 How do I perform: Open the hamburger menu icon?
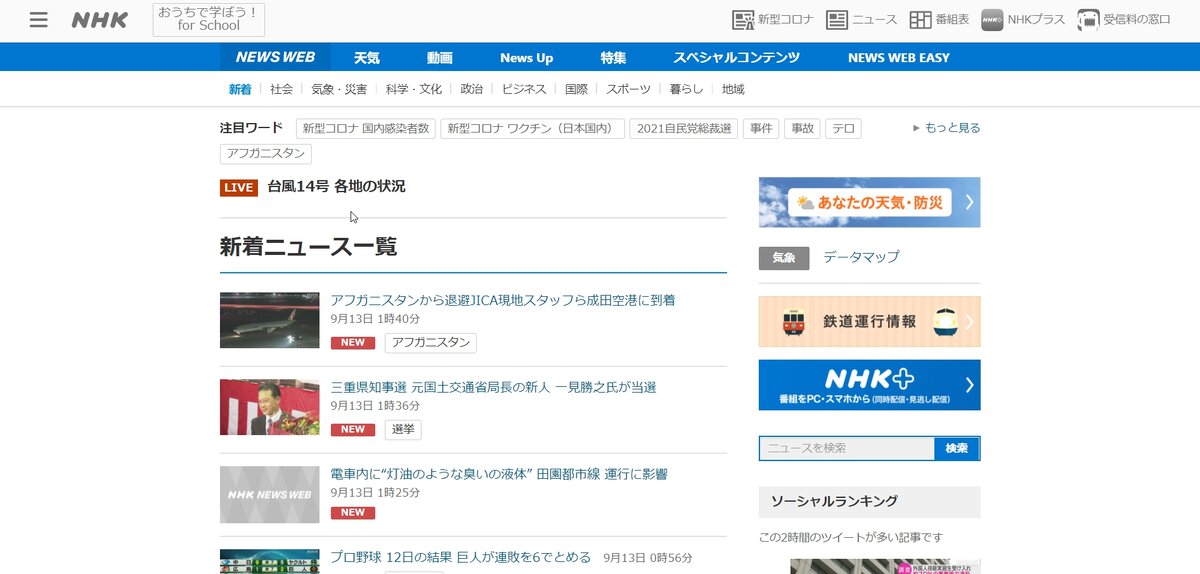pyautogui.click(x=39, y=20)
